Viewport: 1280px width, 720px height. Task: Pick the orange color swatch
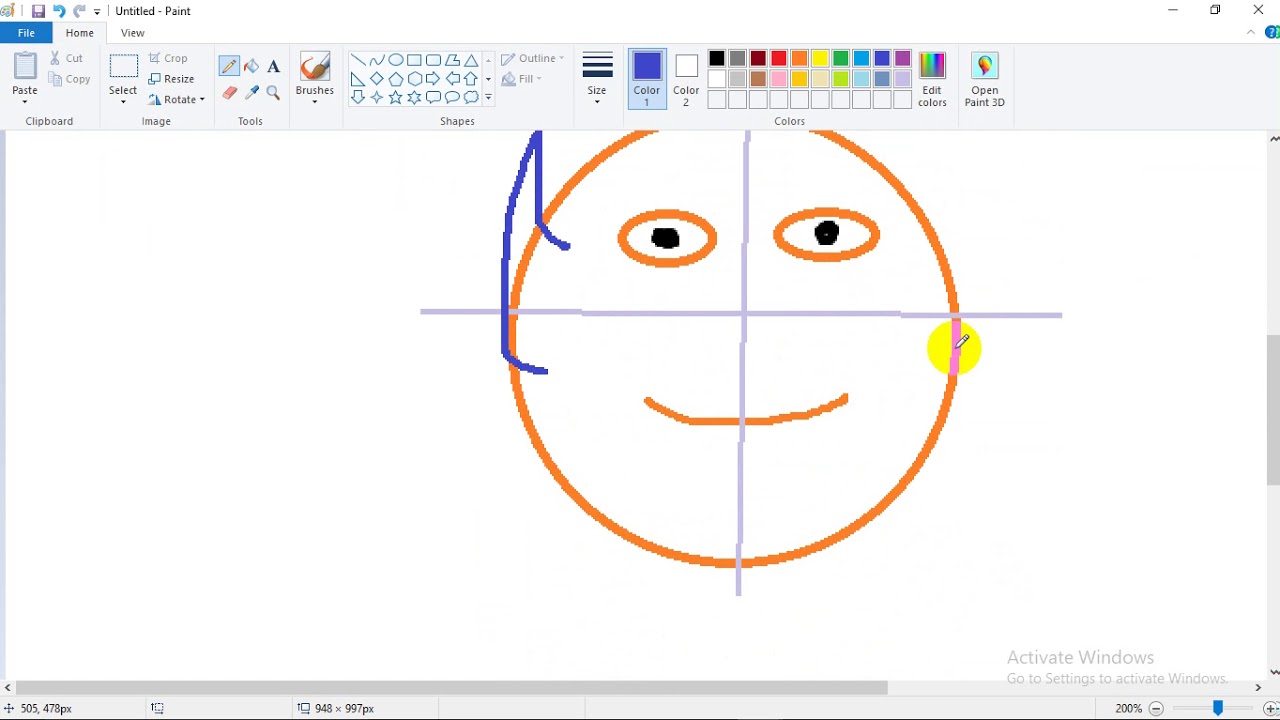800,59
